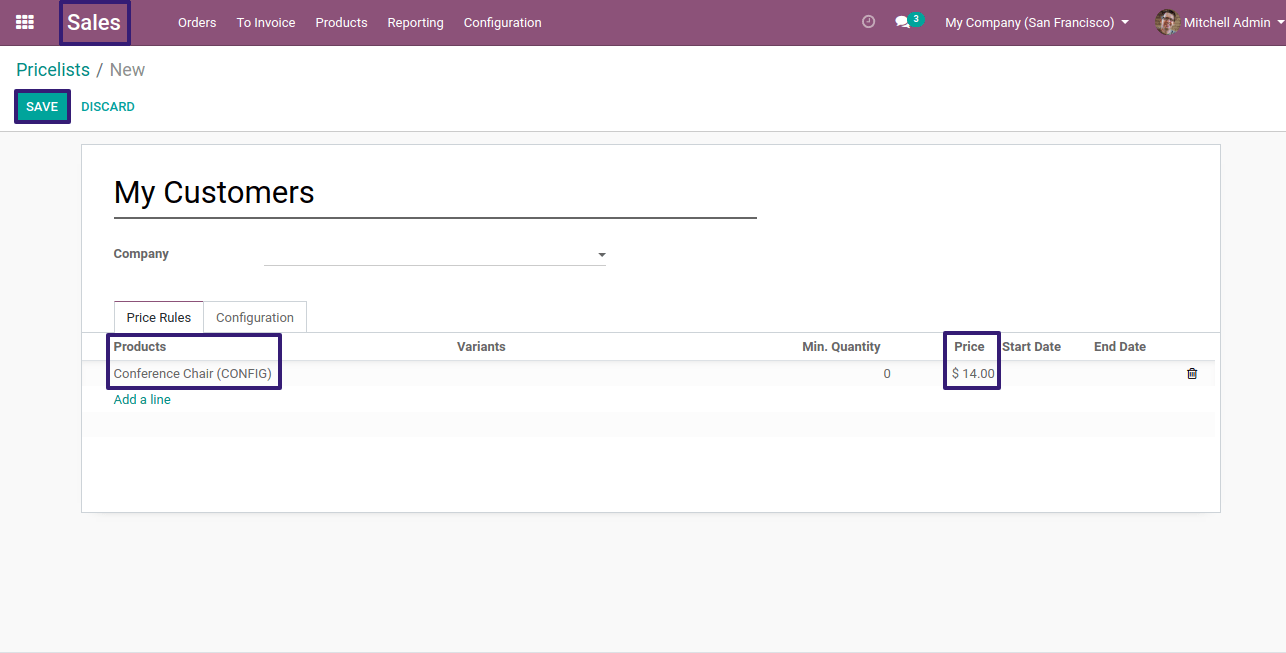Select the Conference Chair (CONFIG) cell
This screenshot has height=653, width=1286.
pos(193,374)
